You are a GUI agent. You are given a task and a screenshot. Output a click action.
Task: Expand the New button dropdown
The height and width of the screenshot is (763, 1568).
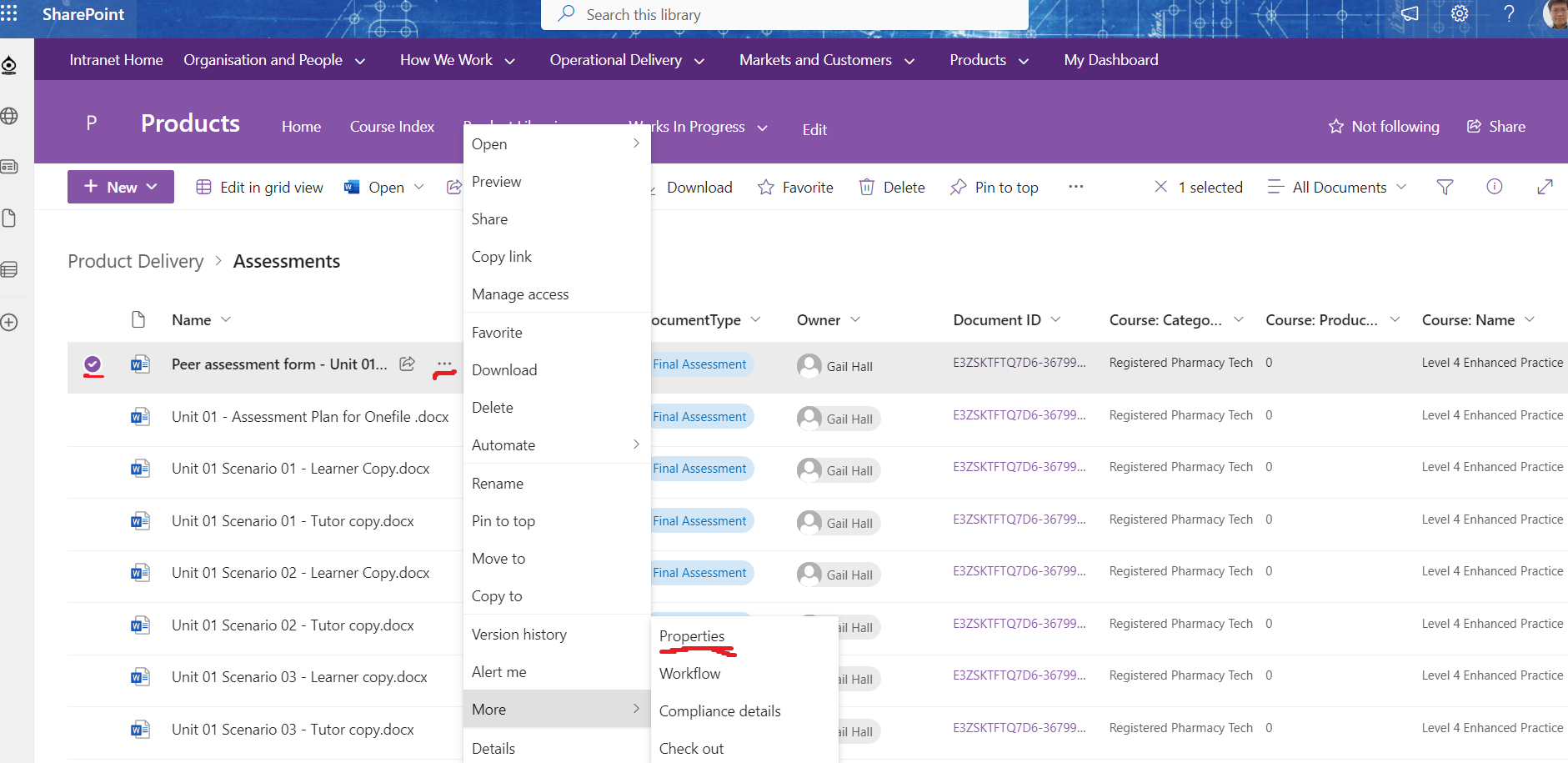[x=121, y=188]
